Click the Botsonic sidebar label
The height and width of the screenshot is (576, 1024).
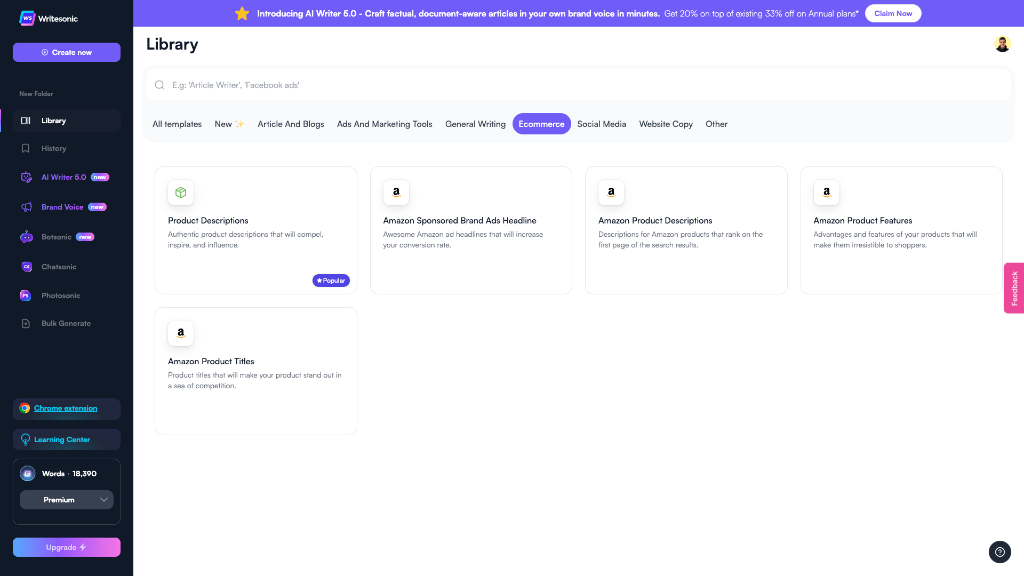56,237
